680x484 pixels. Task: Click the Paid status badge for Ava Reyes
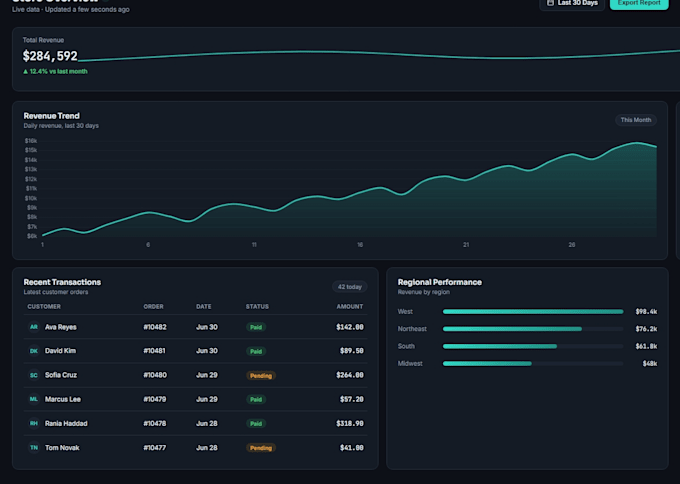click(x=256, y=327)
